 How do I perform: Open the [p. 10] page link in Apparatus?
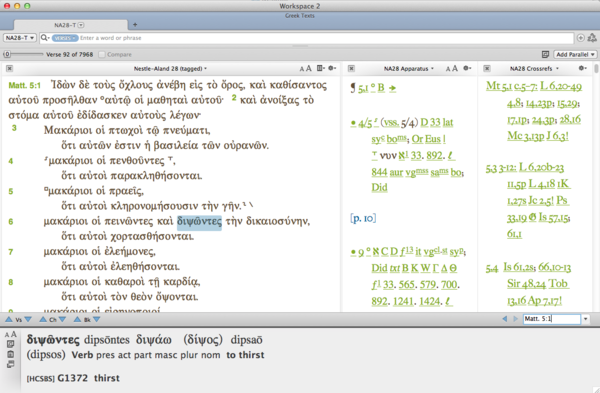point(363,218)
